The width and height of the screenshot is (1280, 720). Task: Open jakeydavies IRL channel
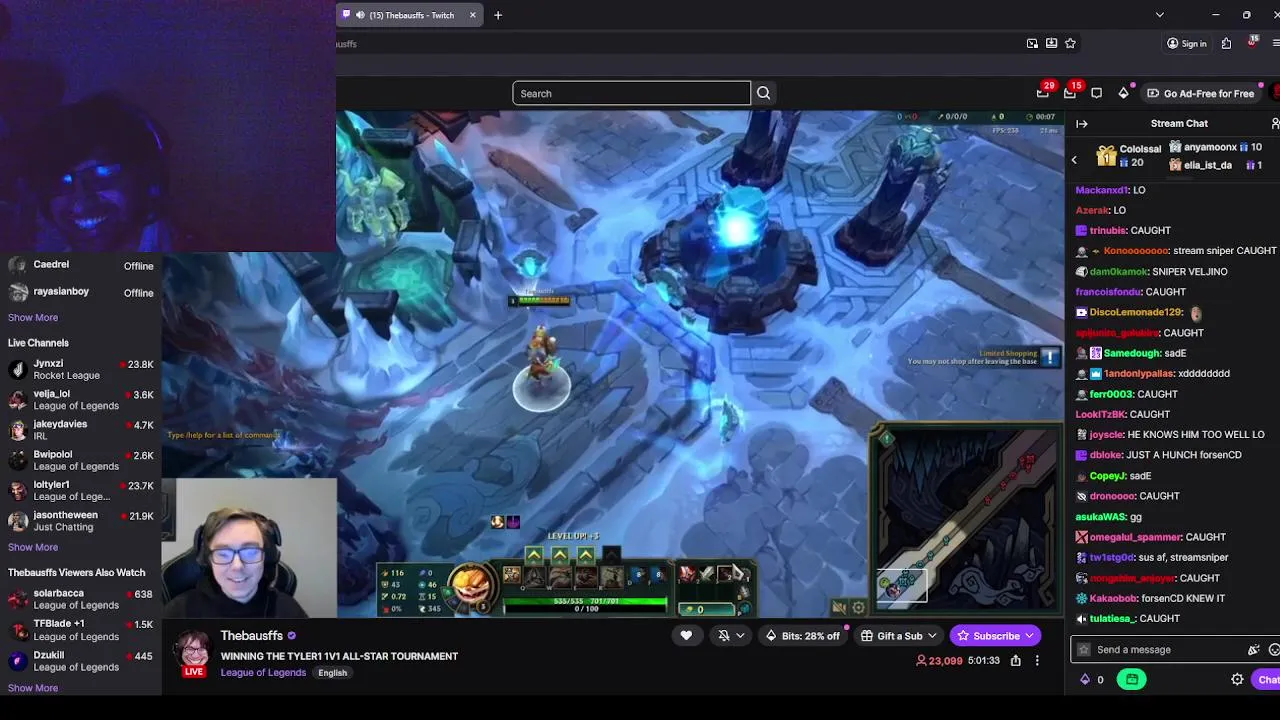coord(80,430)
